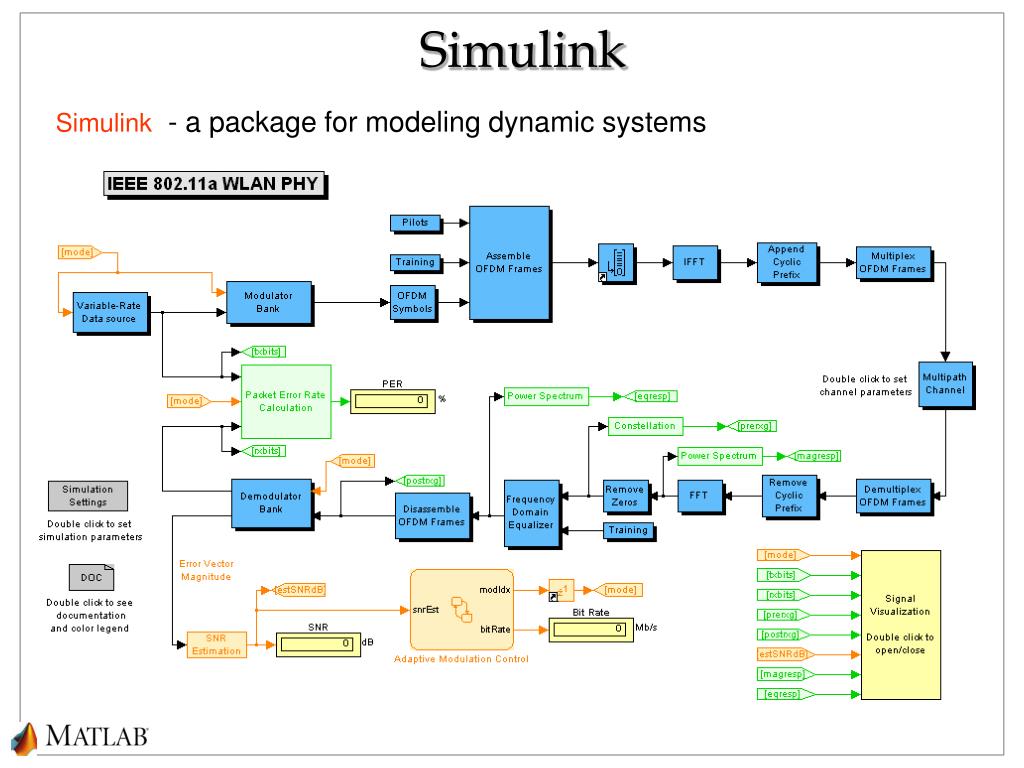This screenshot has width=1024, height=768.
Task: Select [mode] tag entering Packet Error Rate Calculation
Action: 189,401
